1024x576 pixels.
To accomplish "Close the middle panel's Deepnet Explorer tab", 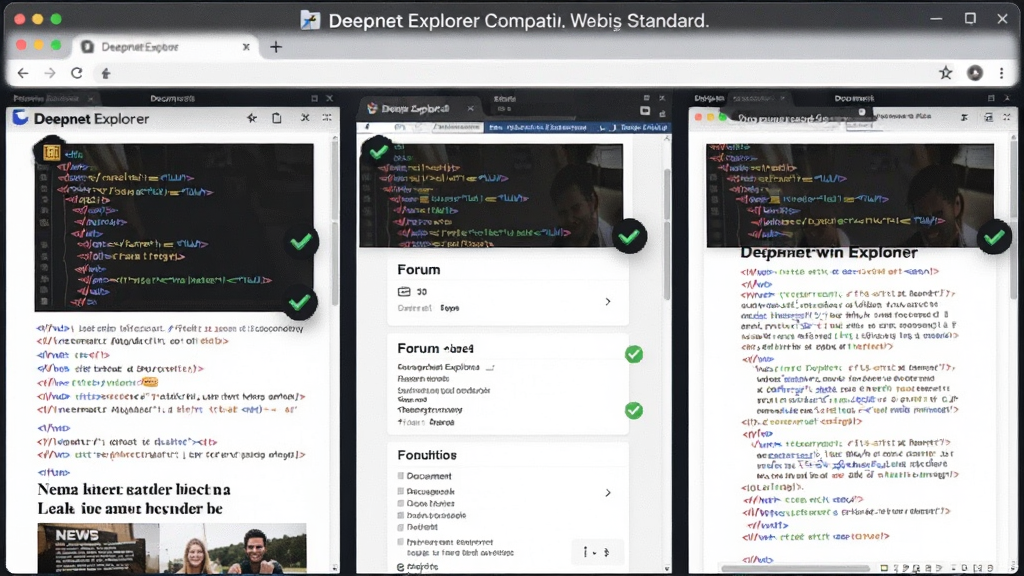I will point(470,108).
